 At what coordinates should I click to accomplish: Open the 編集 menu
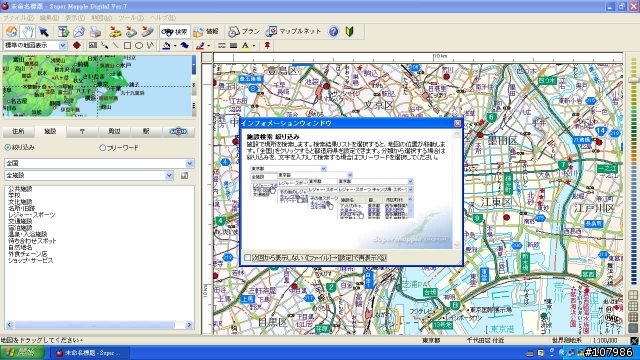[x=49, y=18]
